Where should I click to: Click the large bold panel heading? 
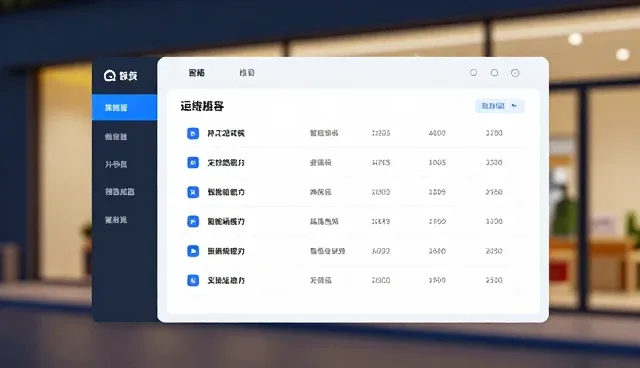202,106
